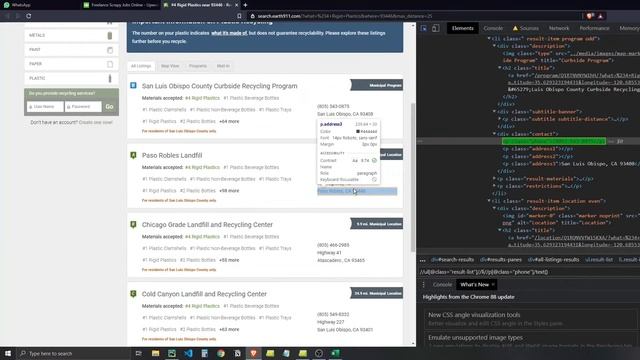Click the 'what it's made of' link

[x=229, y=33]
